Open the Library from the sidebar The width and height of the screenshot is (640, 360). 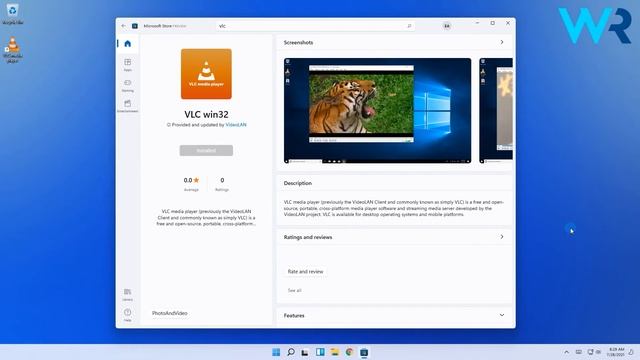click(128, 295)
